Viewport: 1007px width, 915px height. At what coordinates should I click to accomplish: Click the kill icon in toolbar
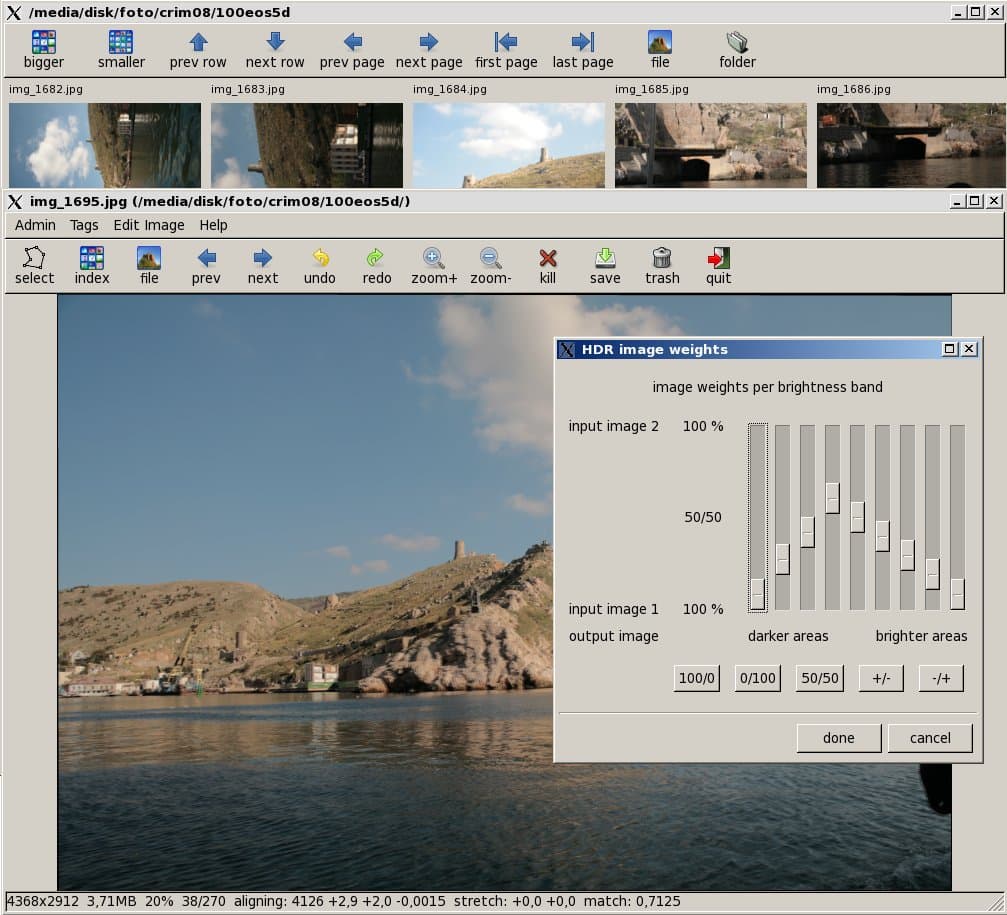pyautogui.click(x=547, y=258)
